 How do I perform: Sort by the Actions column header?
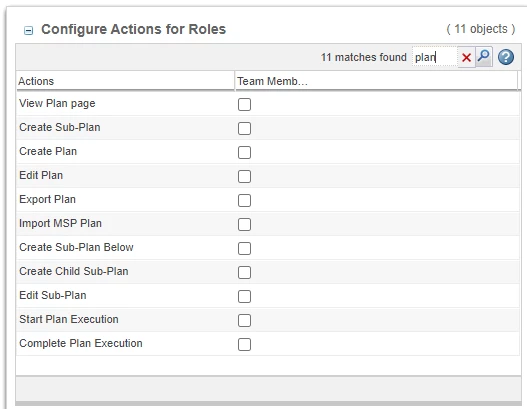125,81
